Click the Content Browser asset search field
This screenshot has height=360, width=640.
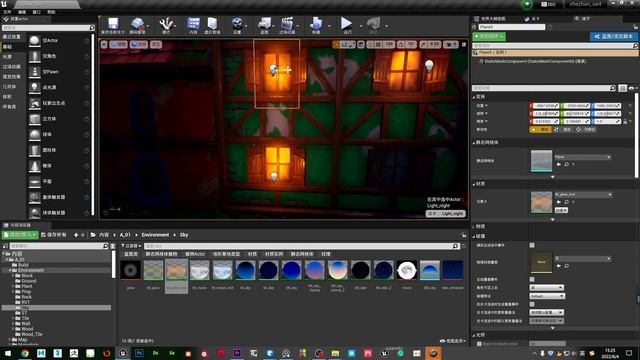coord(302,246)
